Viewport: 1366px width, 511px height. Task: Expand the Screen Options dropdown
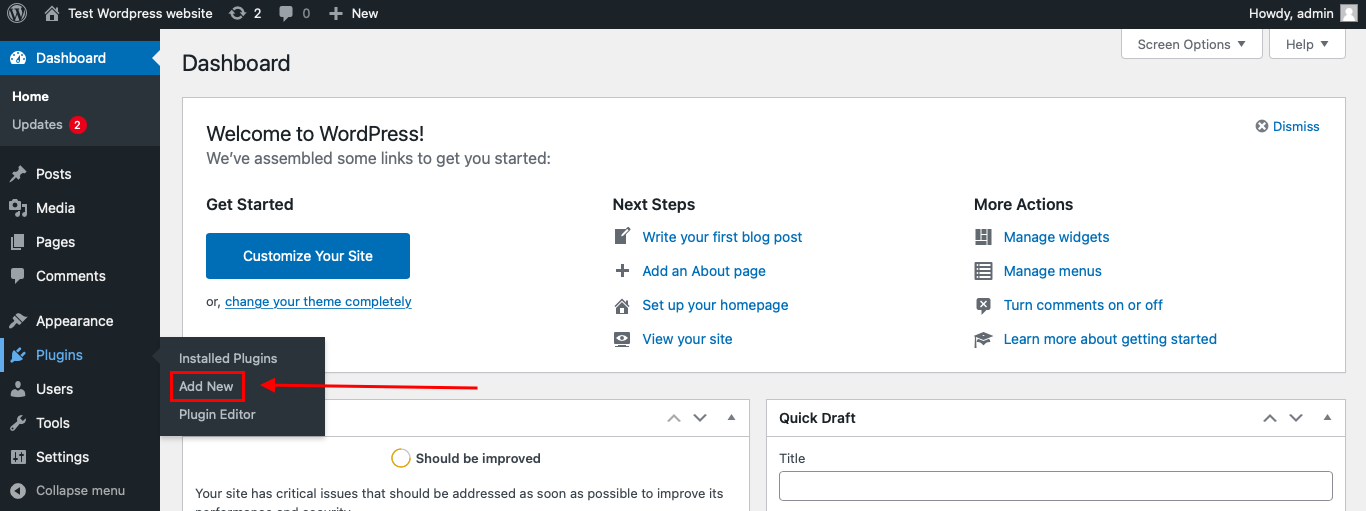1191,44
